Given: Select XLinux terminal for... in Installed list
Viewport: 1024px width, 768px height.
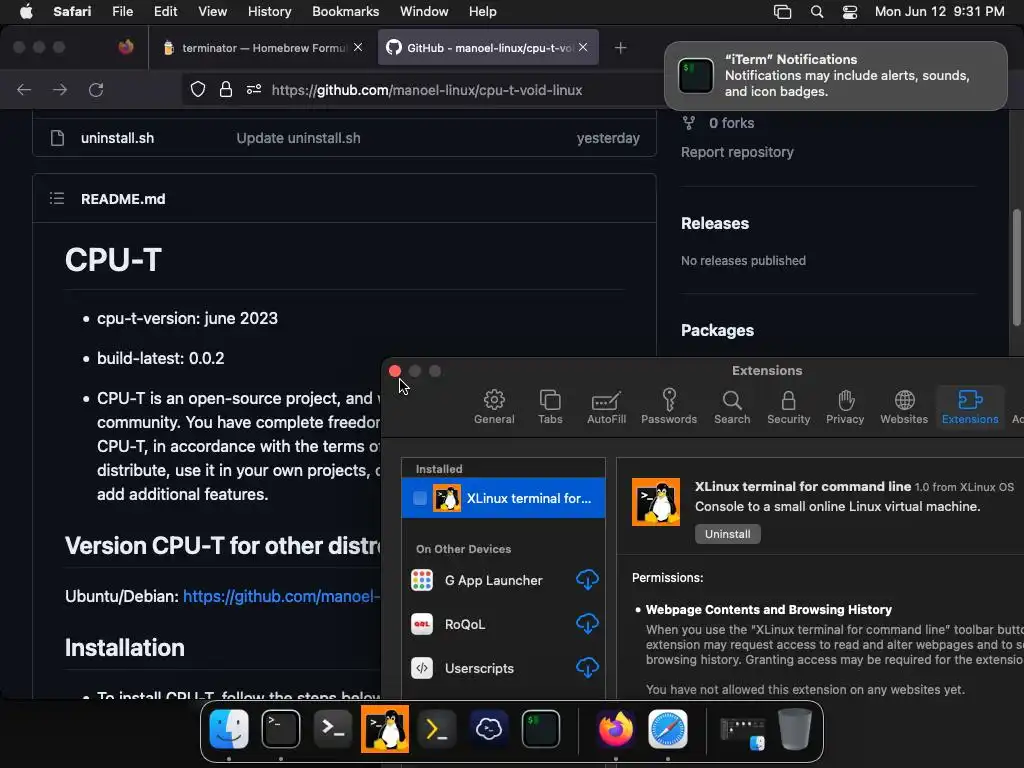Looking at the screenshot, I should (x=503, y=498).
